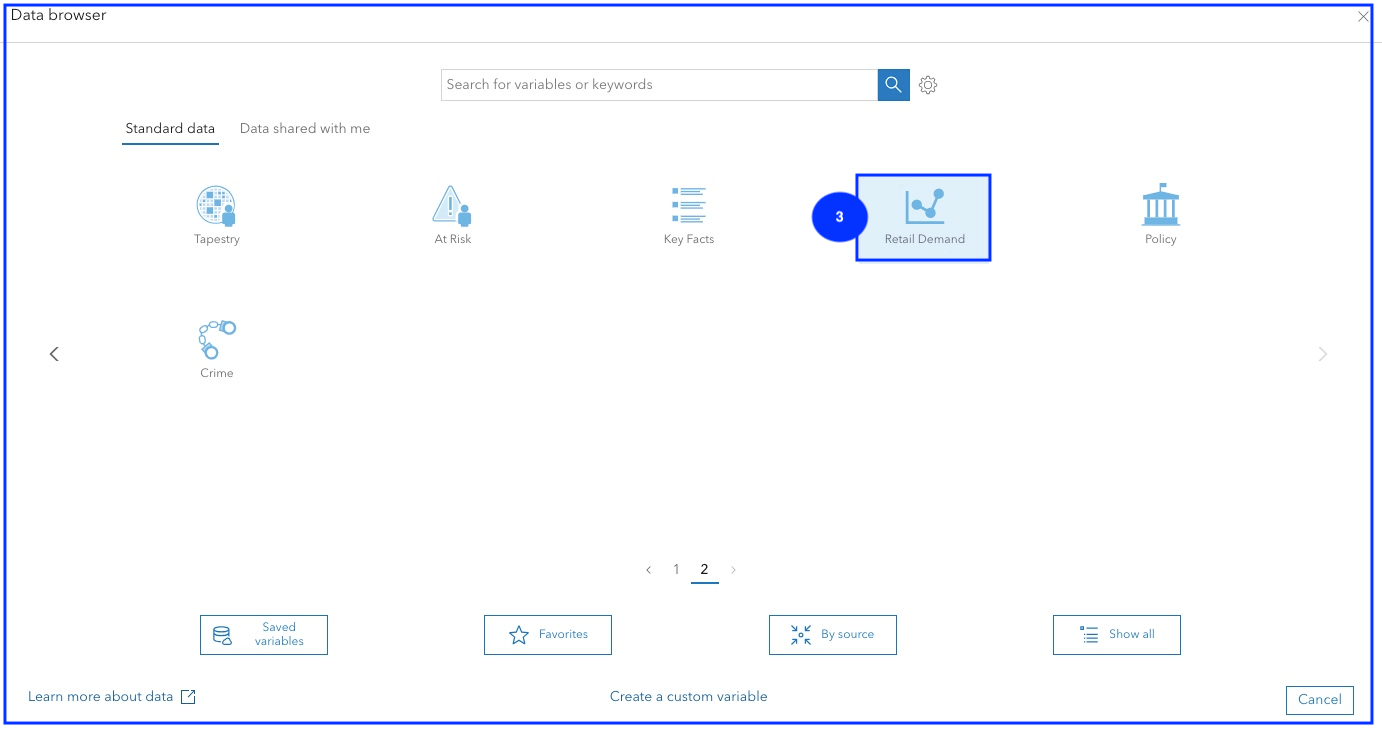The height and width of the screenshot is (733, 1382).
Task: Open the Policy data category
Action: click(1160, 213)
